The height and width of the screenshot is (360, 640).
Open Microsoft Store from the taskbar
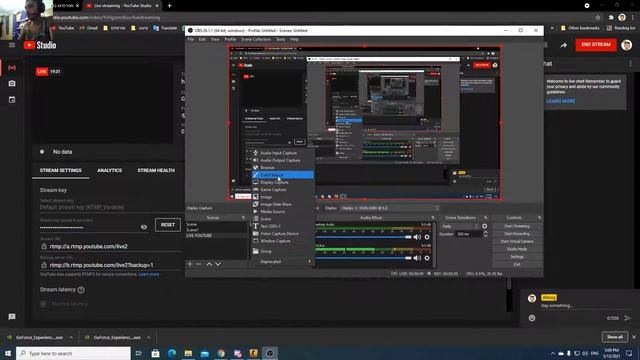coord(156,353)
